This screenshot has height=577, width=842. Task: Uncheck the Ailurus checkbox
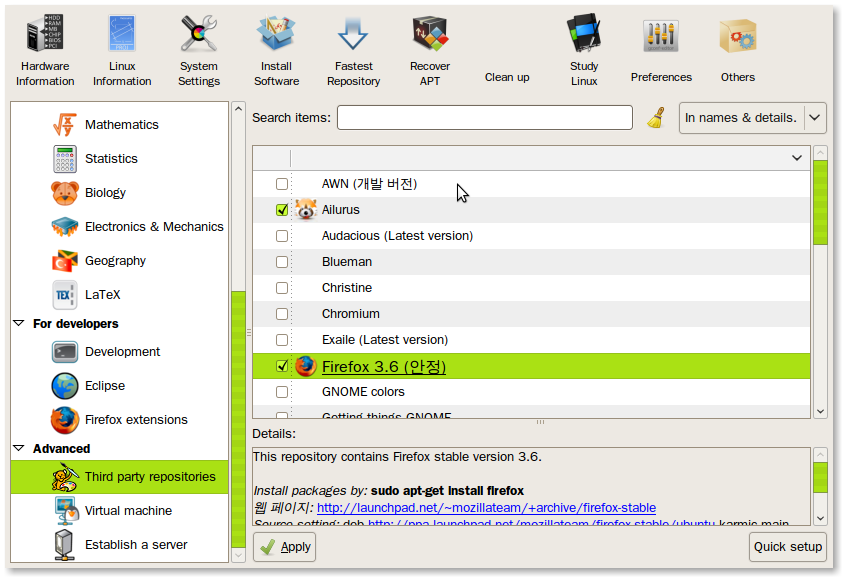pos(281,210)
